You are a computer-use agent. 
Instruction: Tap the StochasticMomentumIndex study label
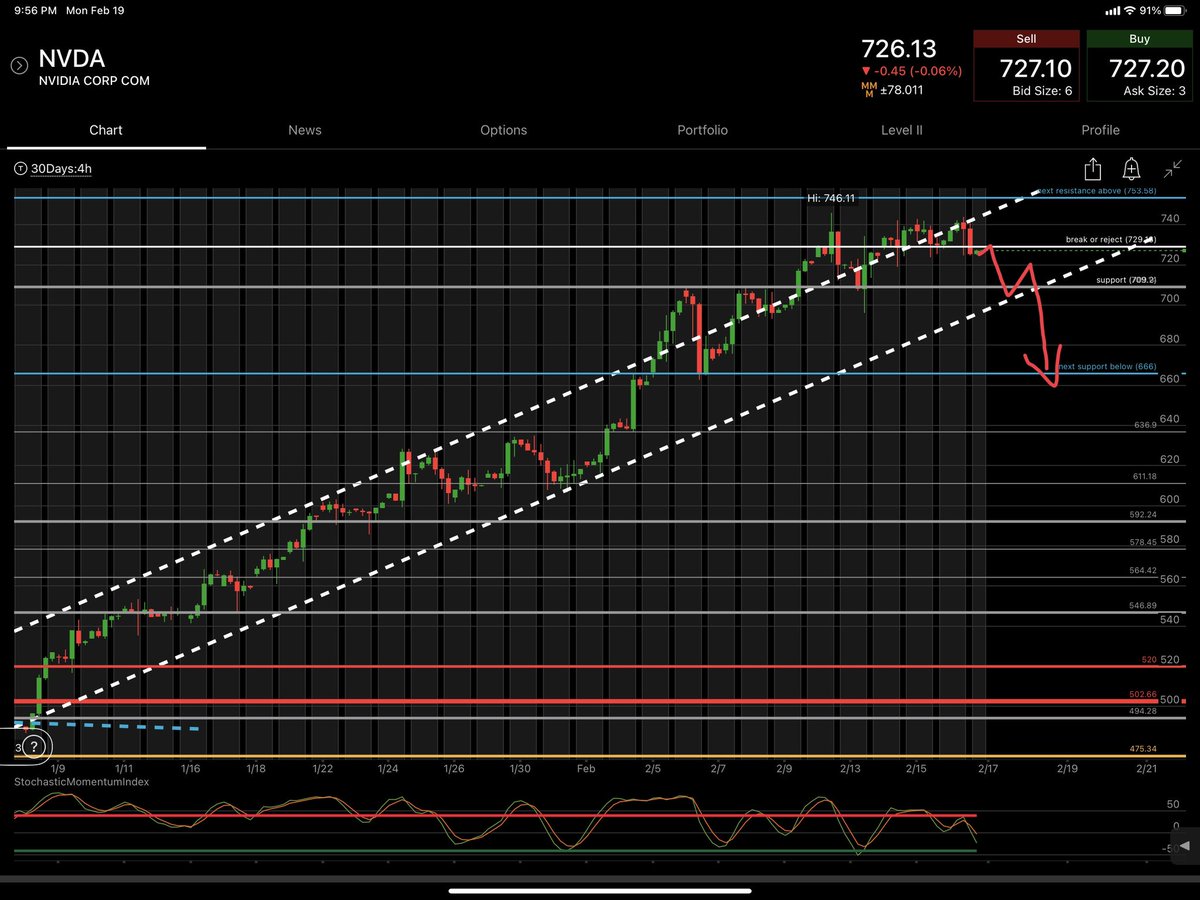point(82,781)
